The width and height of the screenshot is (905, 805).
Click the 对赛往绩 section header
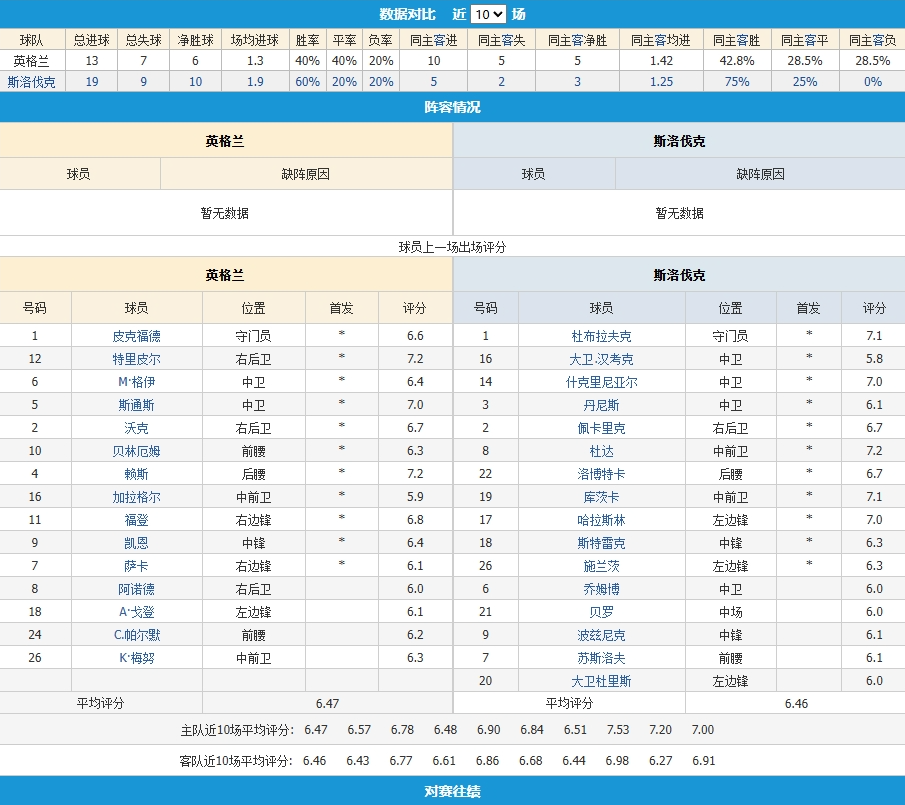click(x=452, y=791)
